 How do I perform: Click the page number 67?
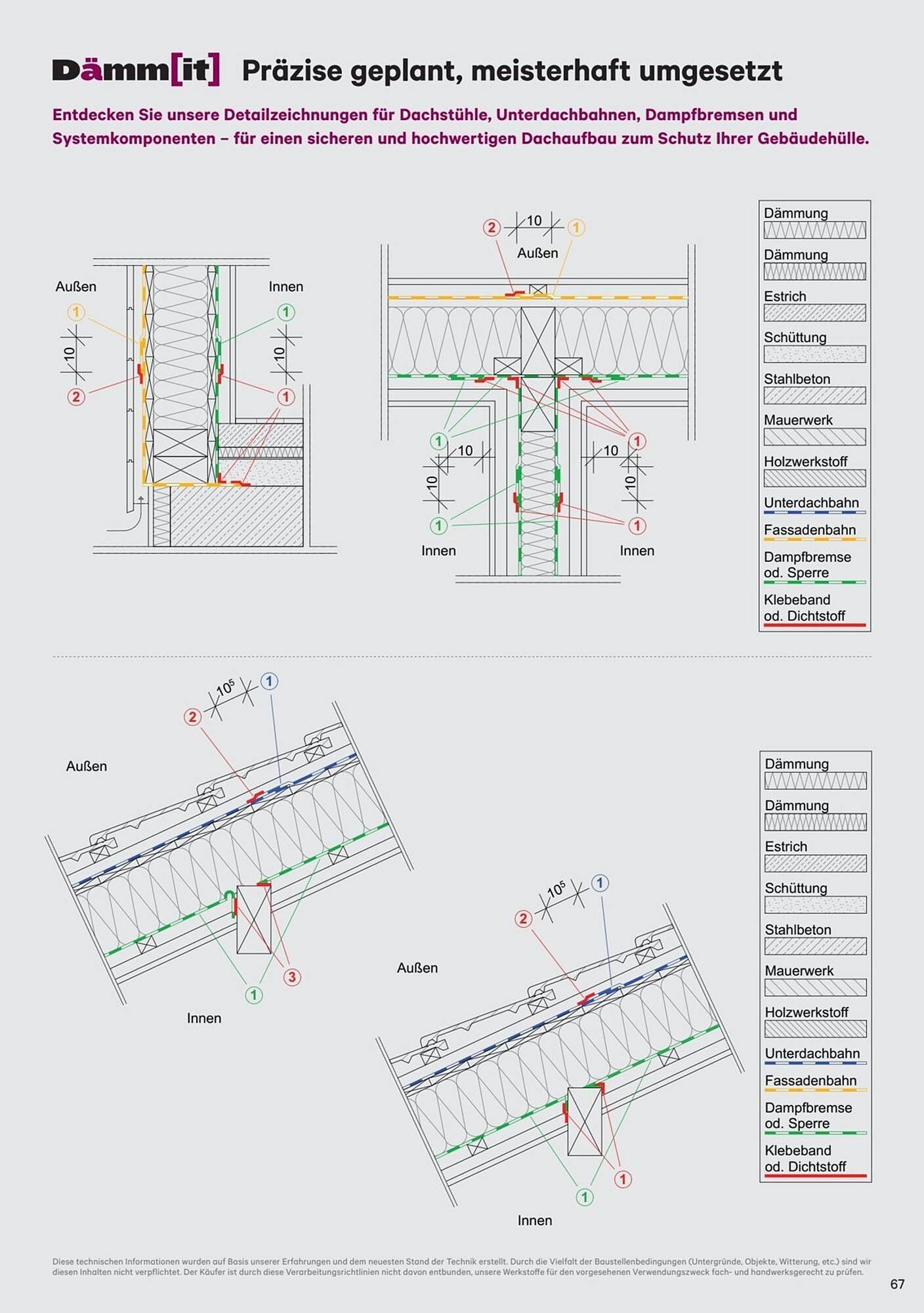click(897, 1284)
